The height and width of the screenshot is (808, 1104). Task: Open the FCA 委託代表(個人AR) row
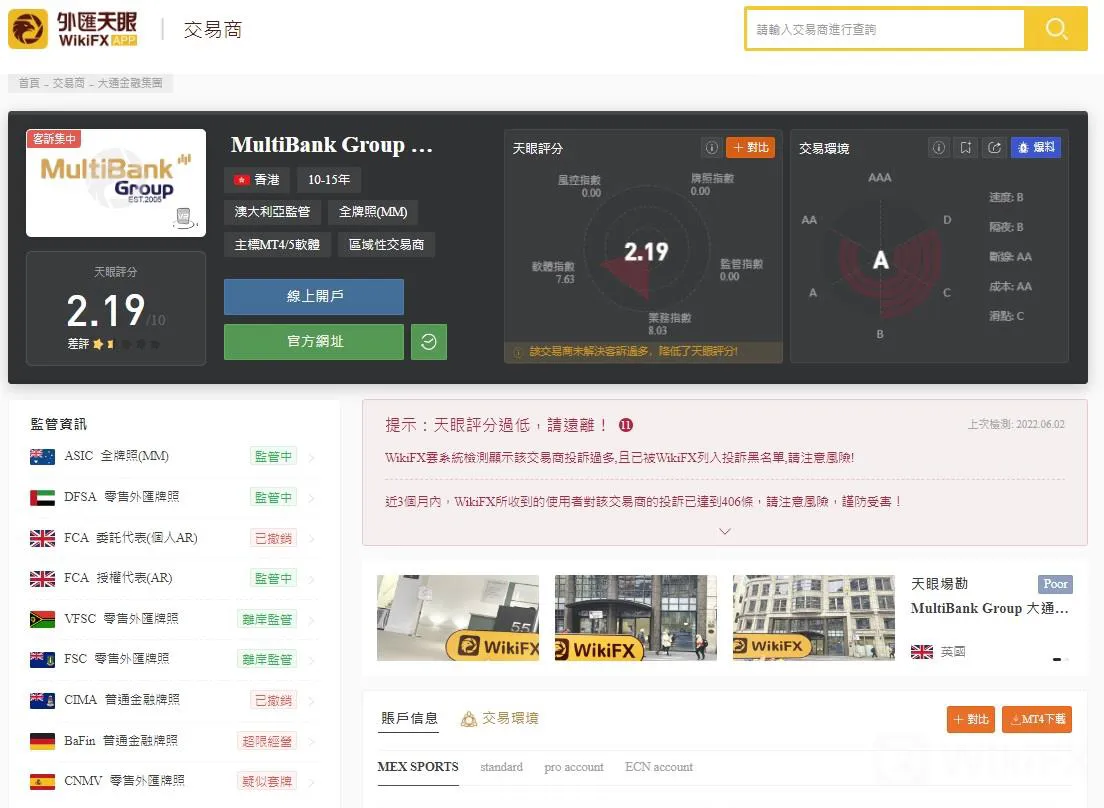click(x=173, y=538)
